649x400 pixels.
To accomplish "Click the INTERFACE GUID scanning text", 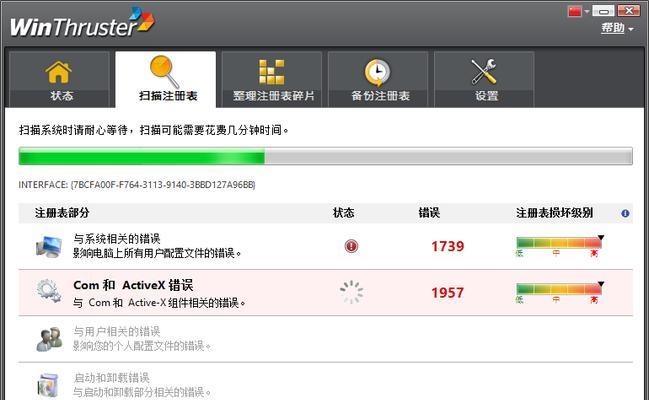I will pos(137,185).
